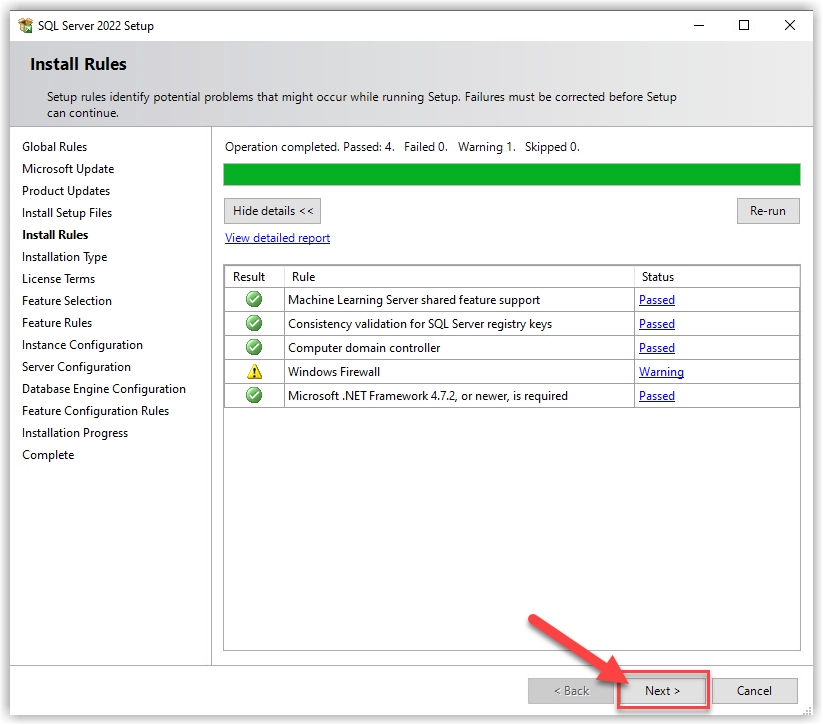
Task: Select Feature Configuration Rules step
Action: pos(96,411)
